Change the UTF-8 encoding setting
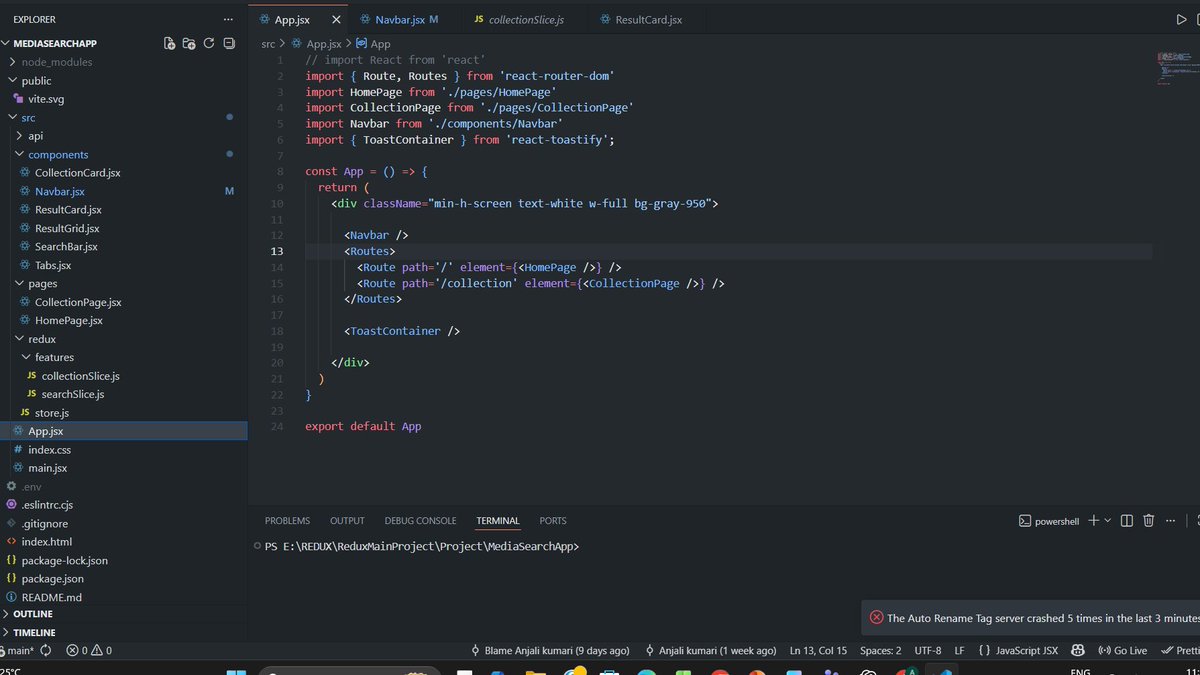 coord(927,650)
